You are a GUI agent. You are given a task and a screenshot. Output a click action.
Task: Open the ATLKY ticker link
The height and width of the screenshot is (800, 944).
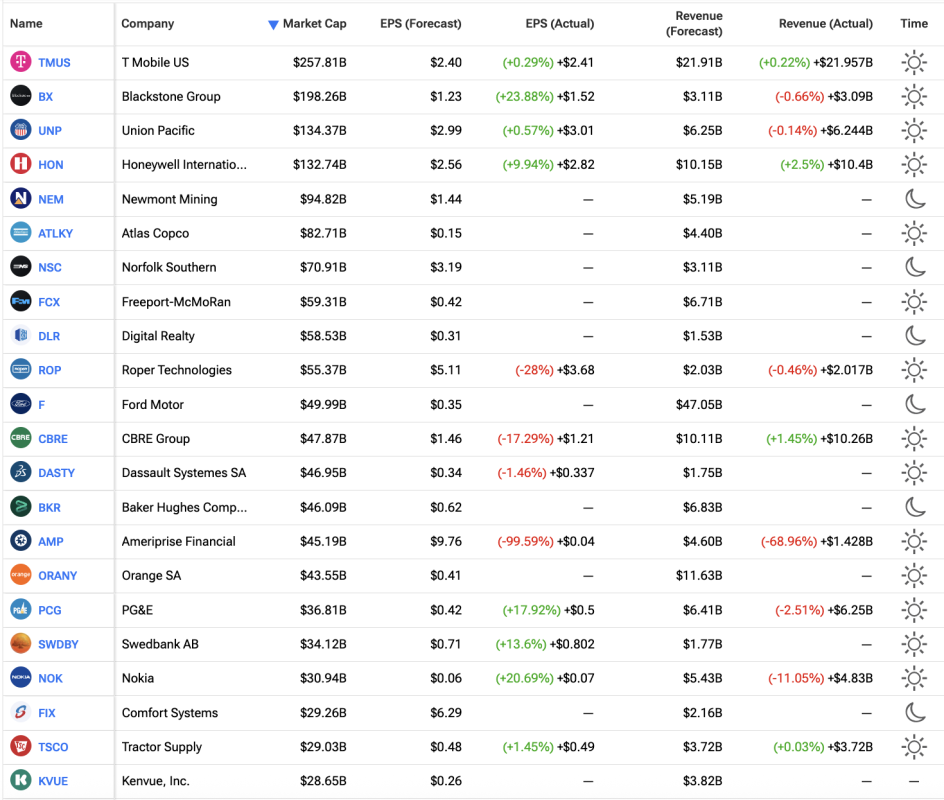tap(55, 234)
